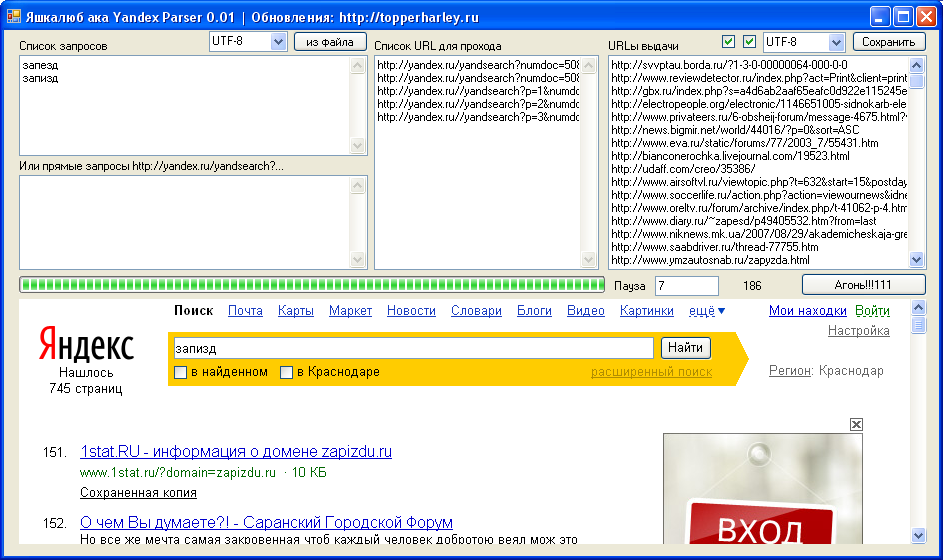Select query "запизд" in query list
The image size is (943, 560).
(40, 78)
